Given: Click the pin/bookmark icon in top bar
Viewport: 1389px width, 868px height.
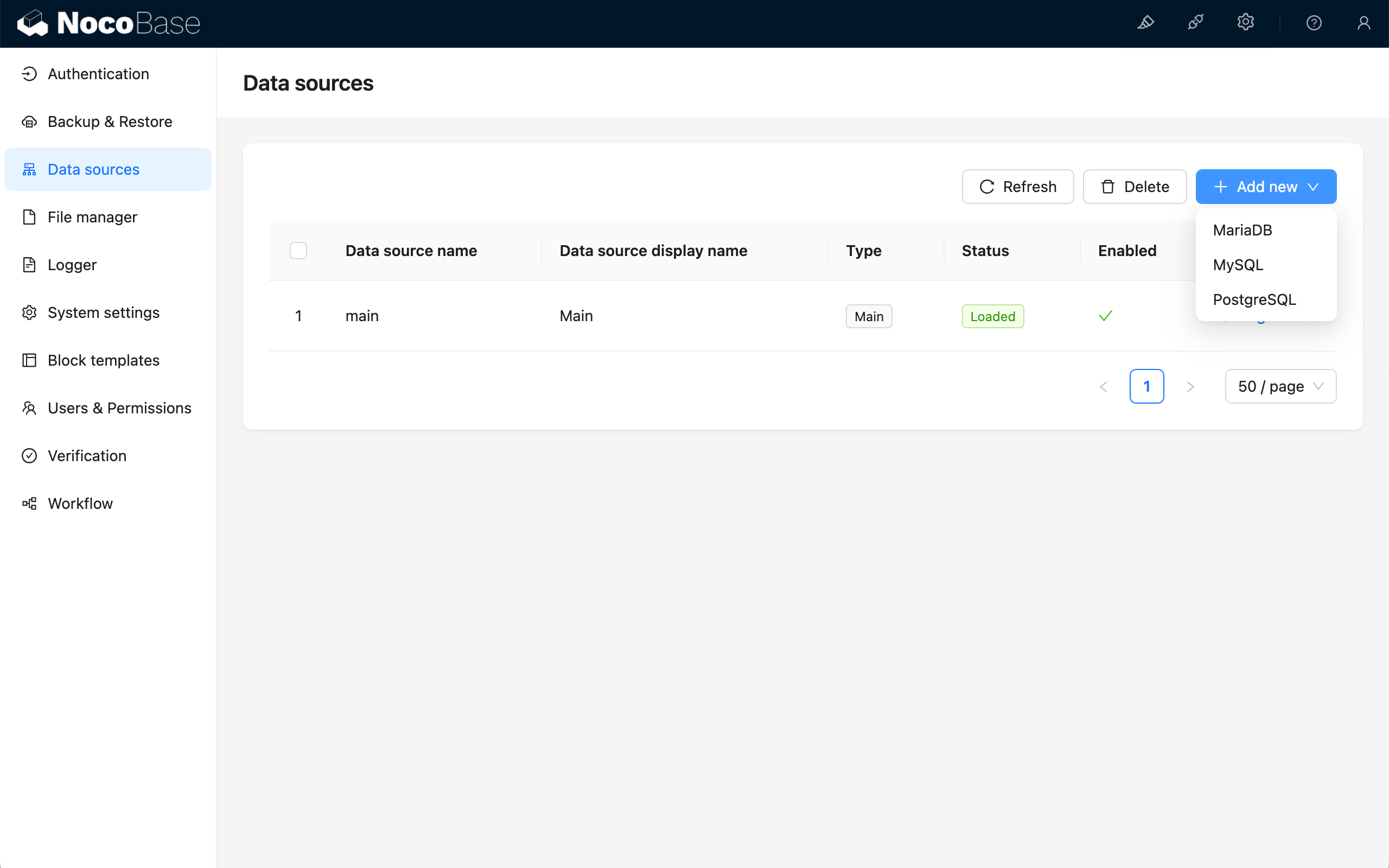Looking at the screenshot, I should point(1146,22).
